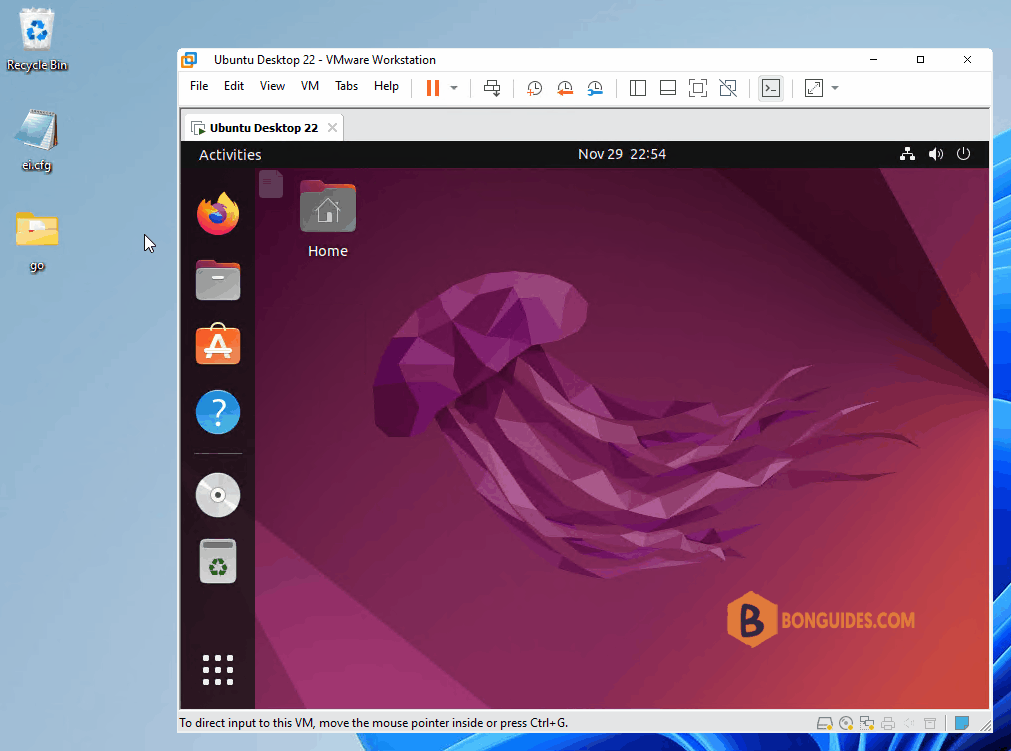Click the CD/DVD device status icon
The image size is (1011, 751).
tap(846, 723)
